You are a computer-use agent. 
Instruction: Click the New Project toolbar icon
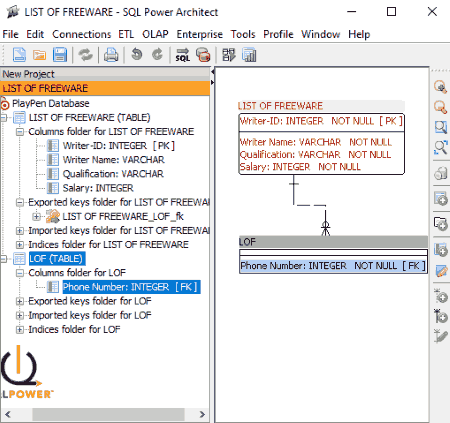coord(19,55)
